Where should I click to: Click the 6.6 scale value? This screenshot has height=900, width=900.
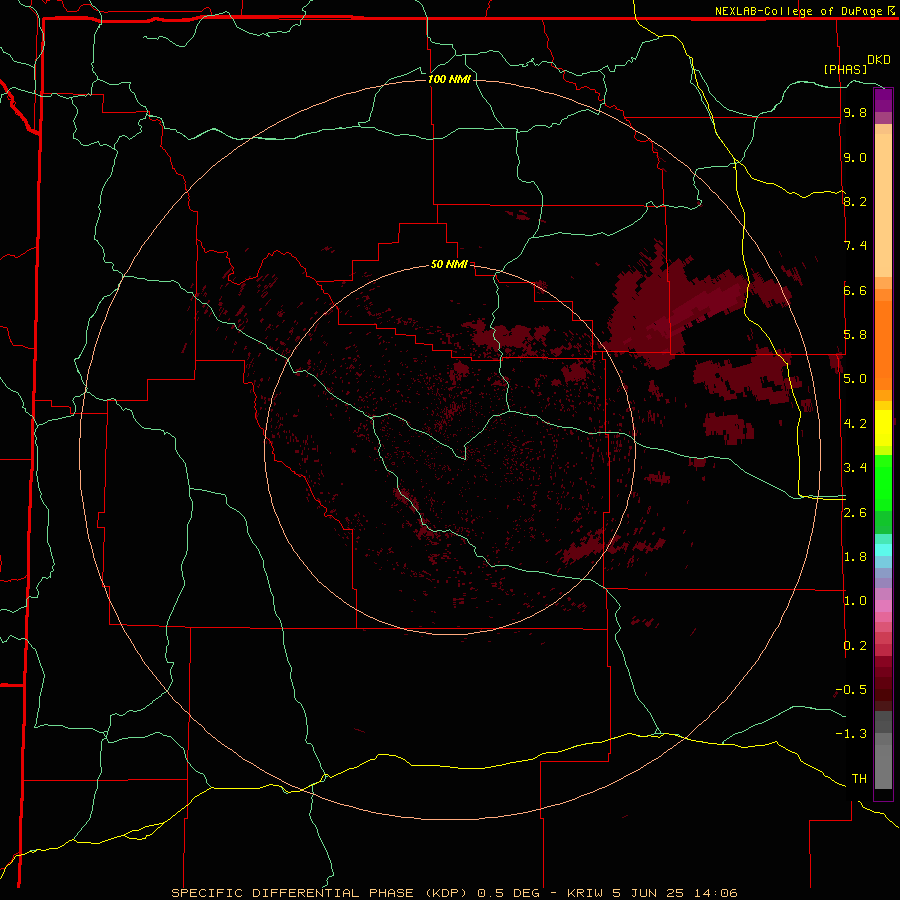click(x=855, y=290)
